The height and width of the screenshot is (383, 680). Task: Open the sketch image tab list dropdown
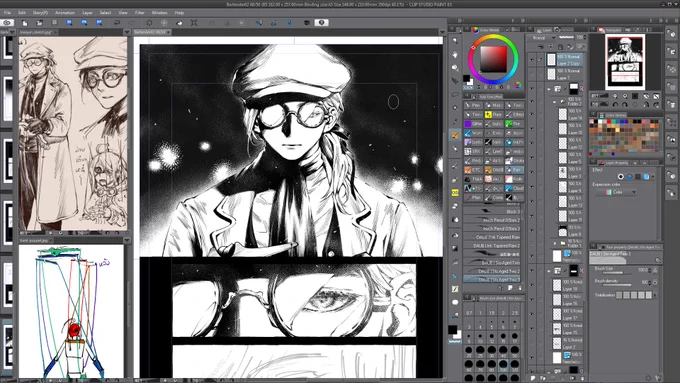pos(127,32)
